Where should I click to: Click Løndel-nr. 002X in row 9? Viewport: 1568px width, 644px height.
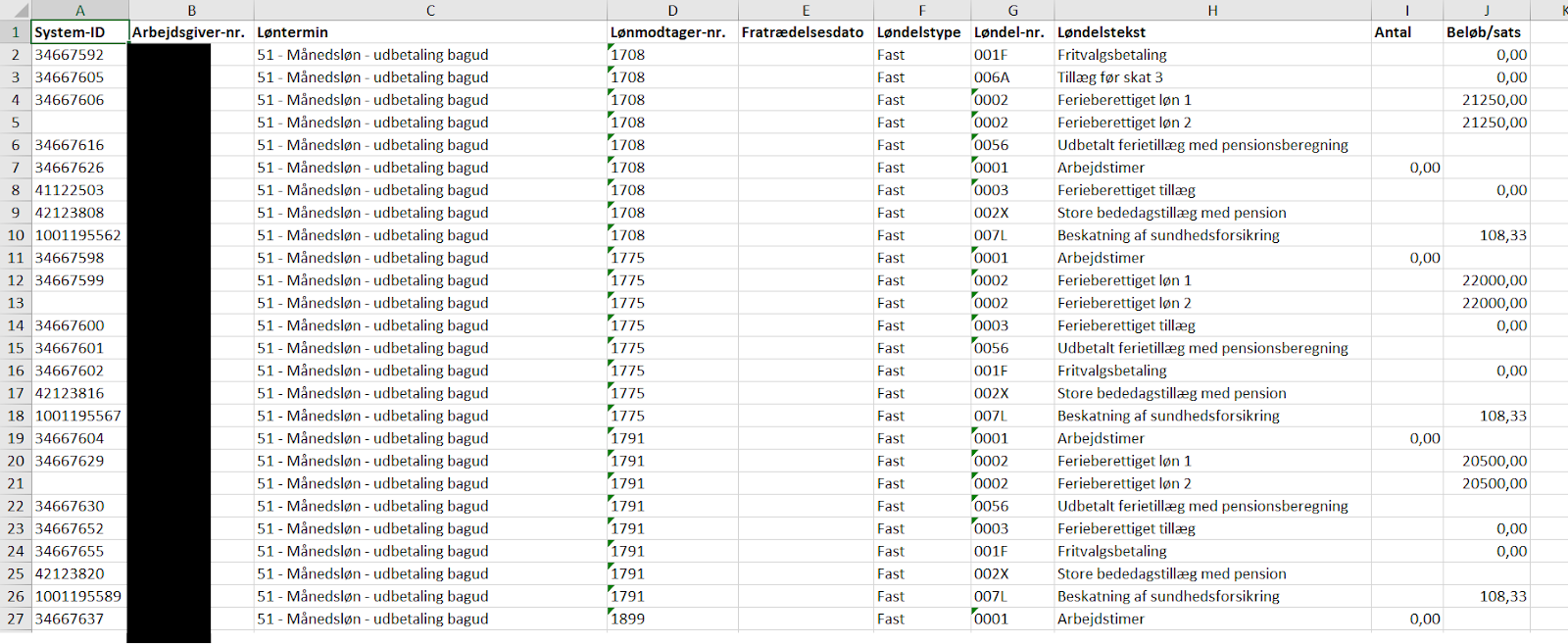pos(1012,213)
